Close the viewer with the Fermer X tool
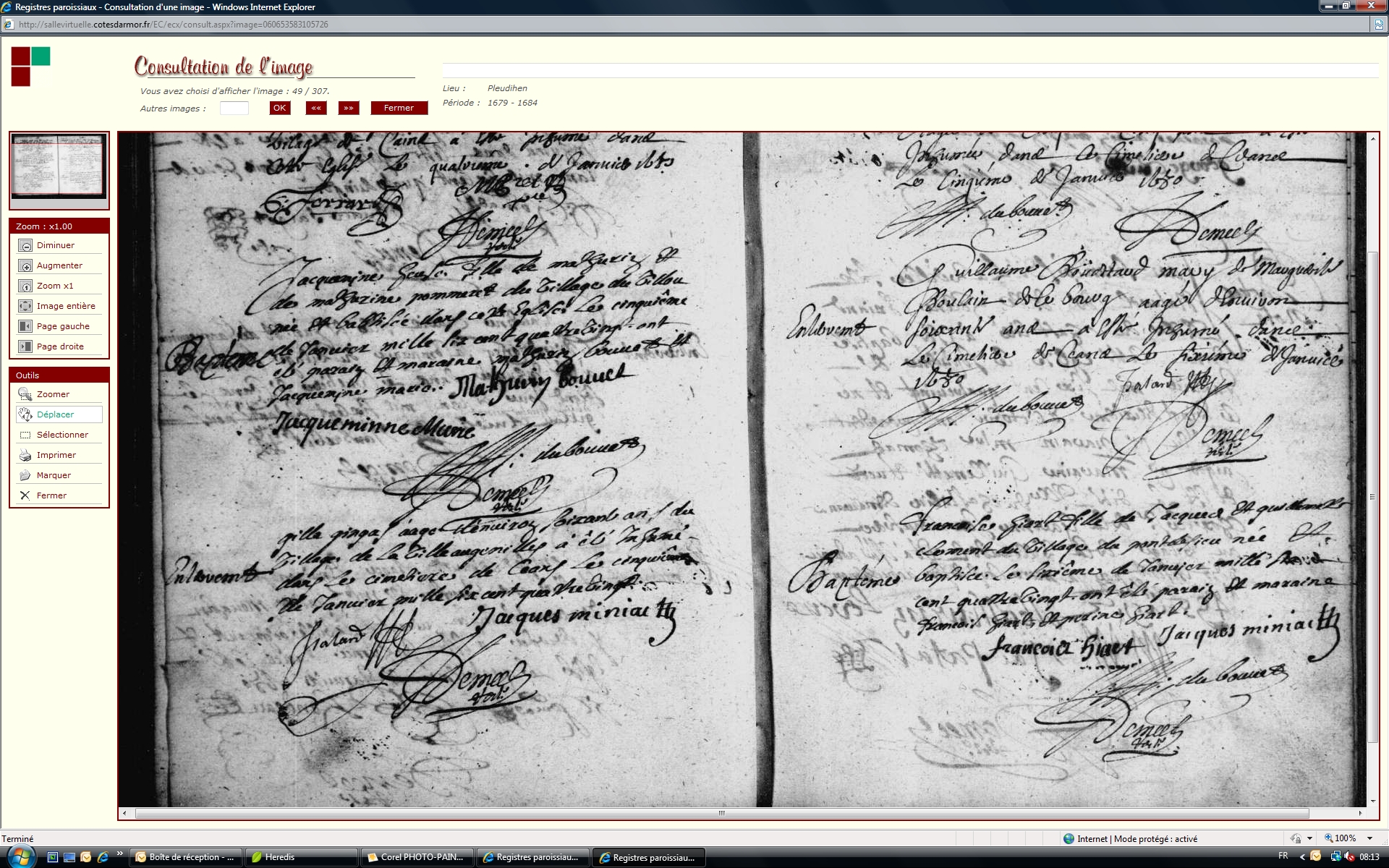The width and height of the screenshot is (1389, 868). point(25,496)
